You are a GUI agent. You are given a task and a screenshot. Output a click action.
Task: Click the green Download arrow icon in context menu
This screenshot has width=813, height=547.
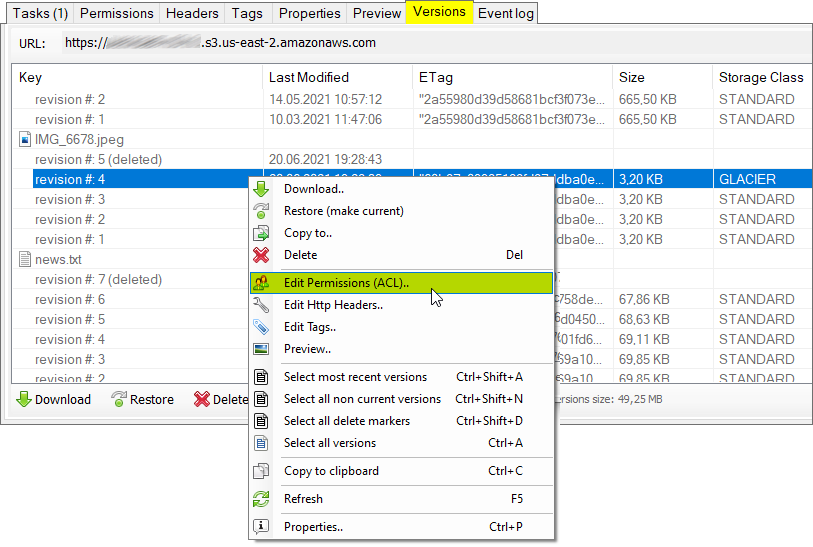(261, 189)
